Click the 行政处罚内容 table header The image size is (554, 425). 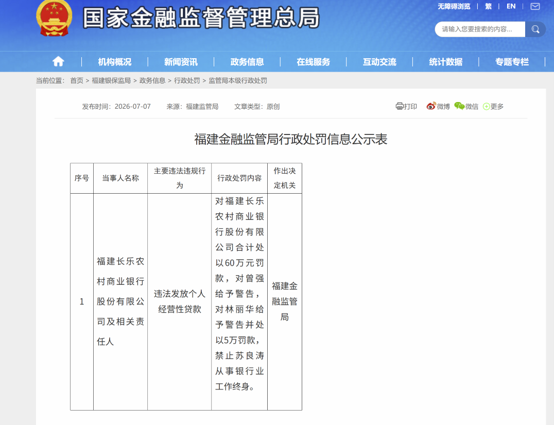(239, 178)
